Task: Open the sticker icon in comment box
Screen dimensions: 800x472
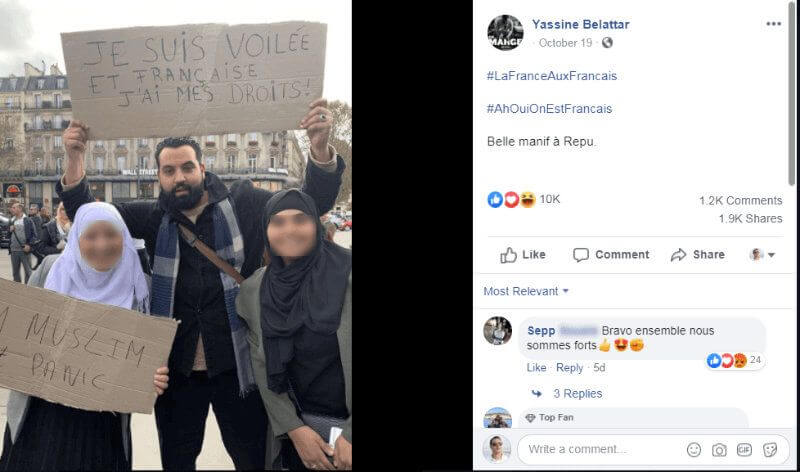Action: [770, 450]
